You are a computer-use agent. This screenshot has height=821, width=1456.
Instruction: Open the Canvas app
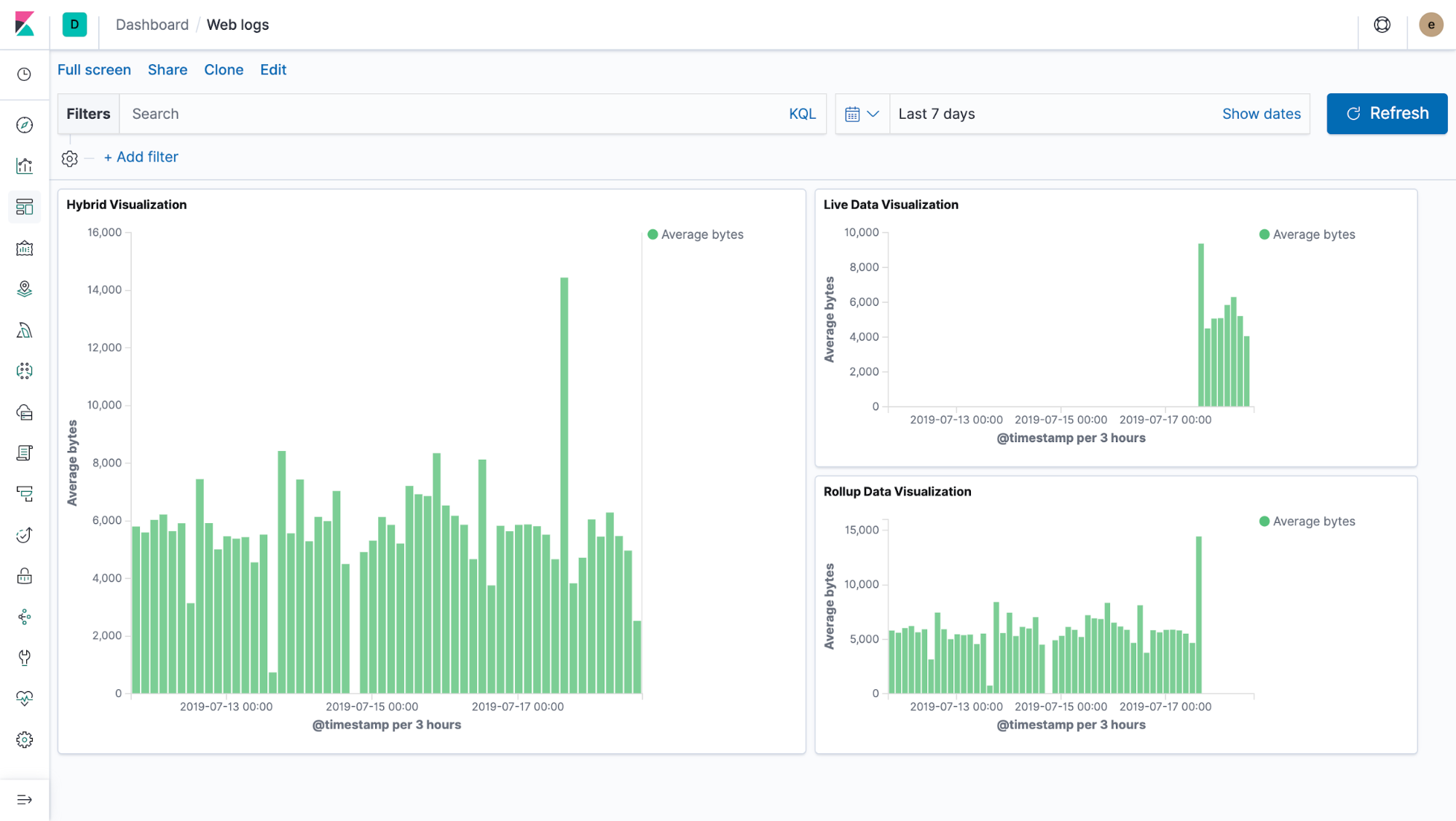coord(24,248)
